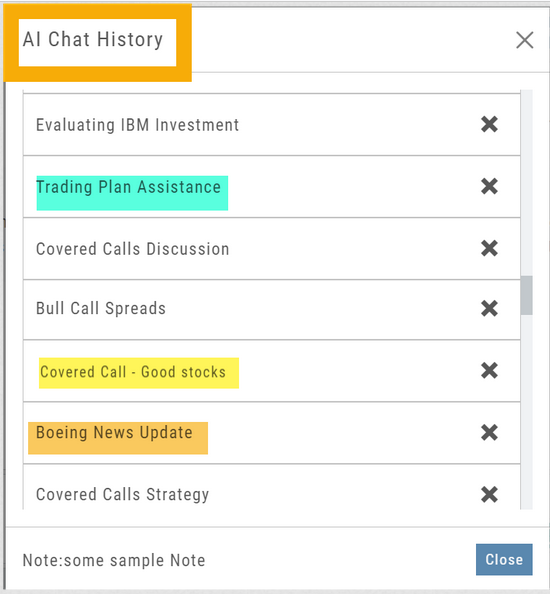550x594 pixels.
Task: Remove the Boeing News Update chat
Action: (x=489, y=433)
